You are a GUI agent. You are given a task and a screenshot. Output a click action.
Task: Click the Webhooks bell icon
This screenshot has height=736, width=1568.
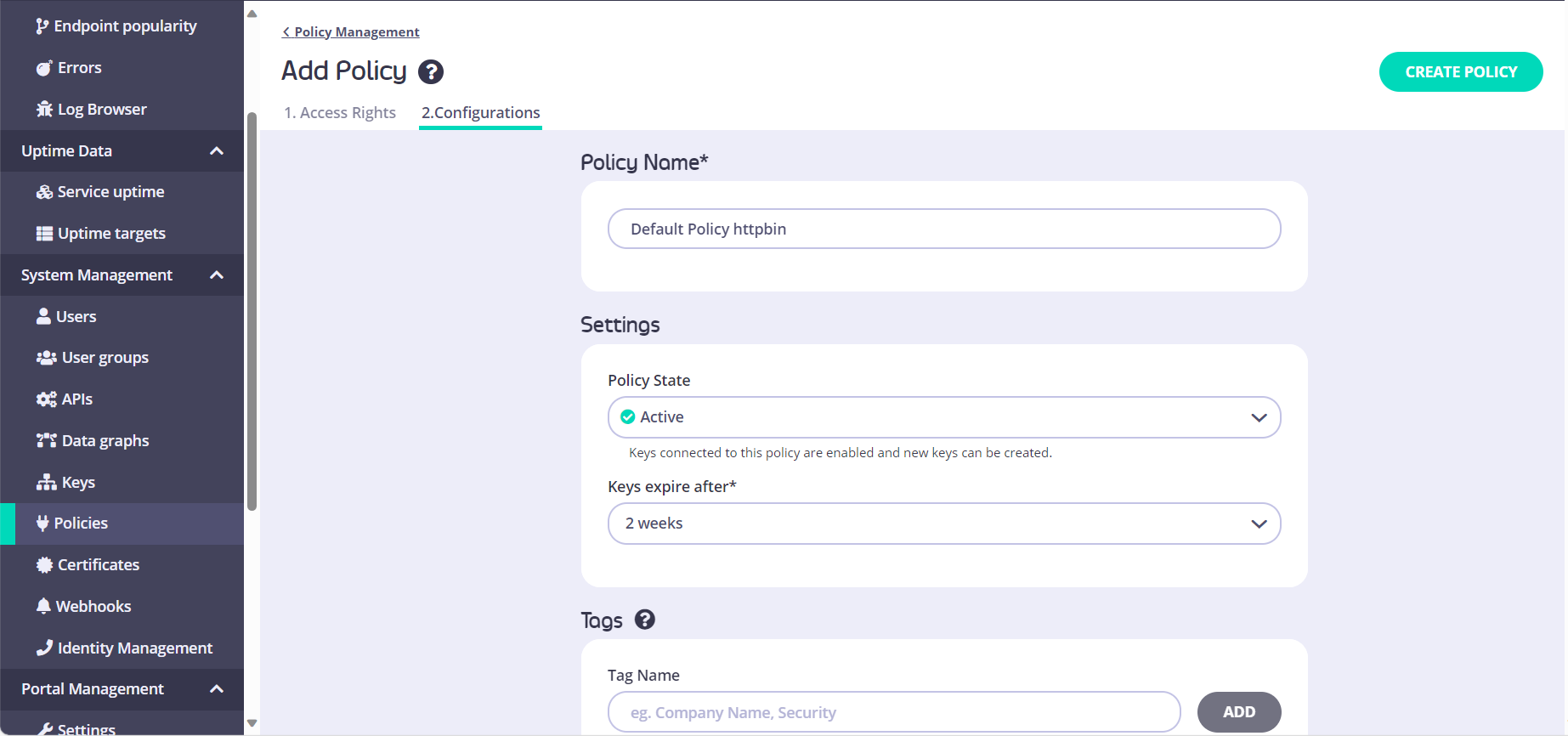point(43,606)
